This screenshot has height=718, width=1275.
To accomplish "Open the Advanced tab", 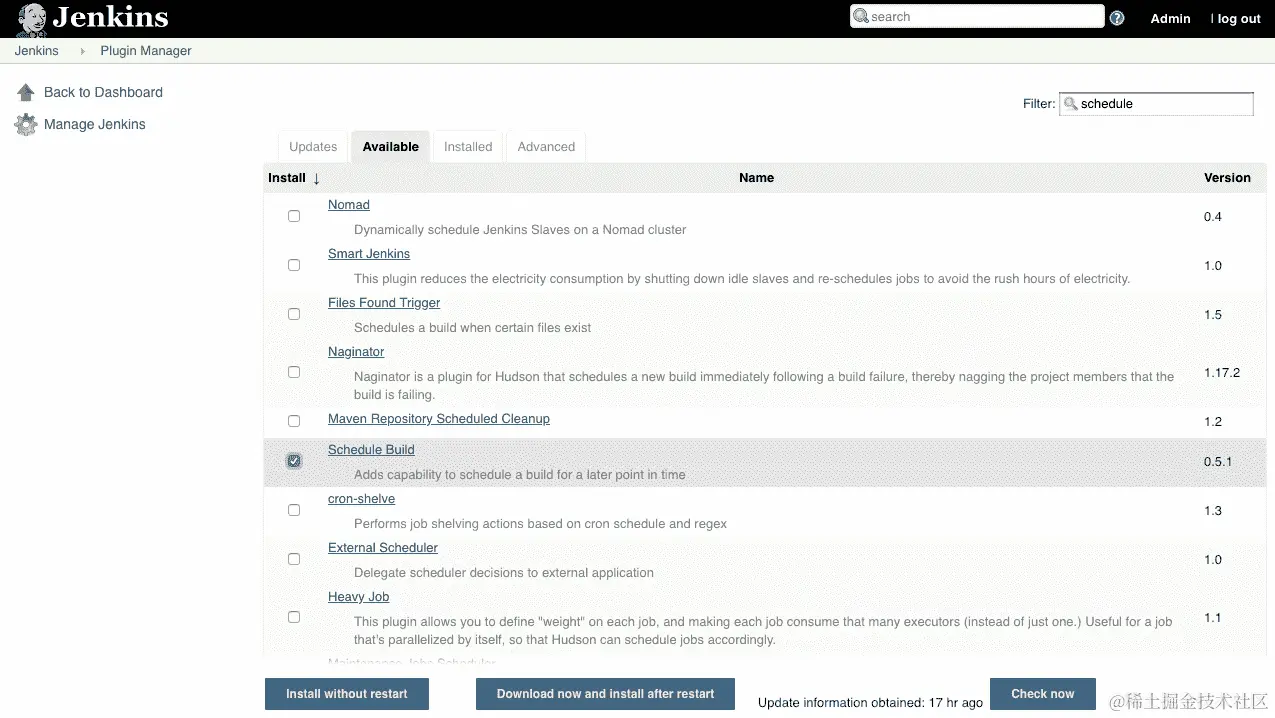I will click(x=546, y=146).
